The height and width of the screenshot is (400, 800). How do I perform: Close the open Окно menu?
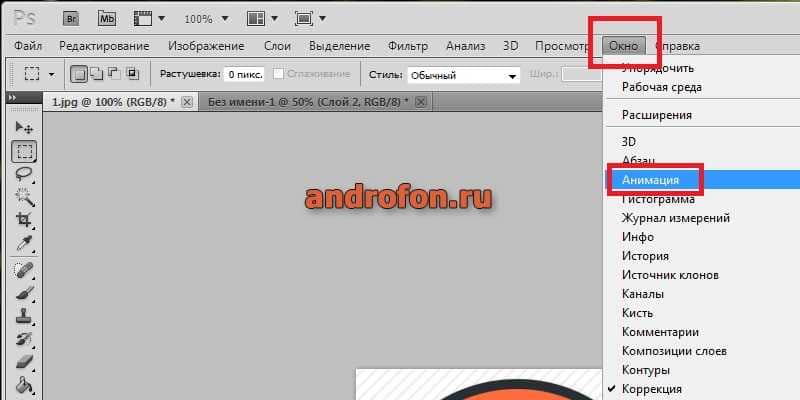(623, 46)
